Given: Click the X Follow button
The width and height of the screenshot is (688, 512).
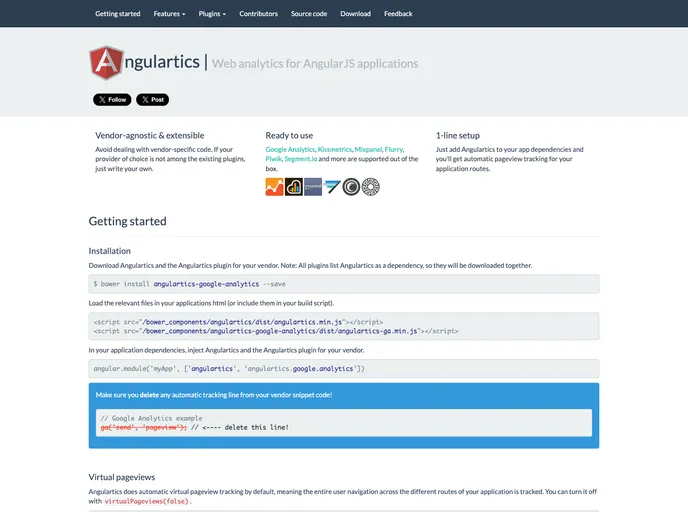Looking at the screenshot, I should point(112,100).
